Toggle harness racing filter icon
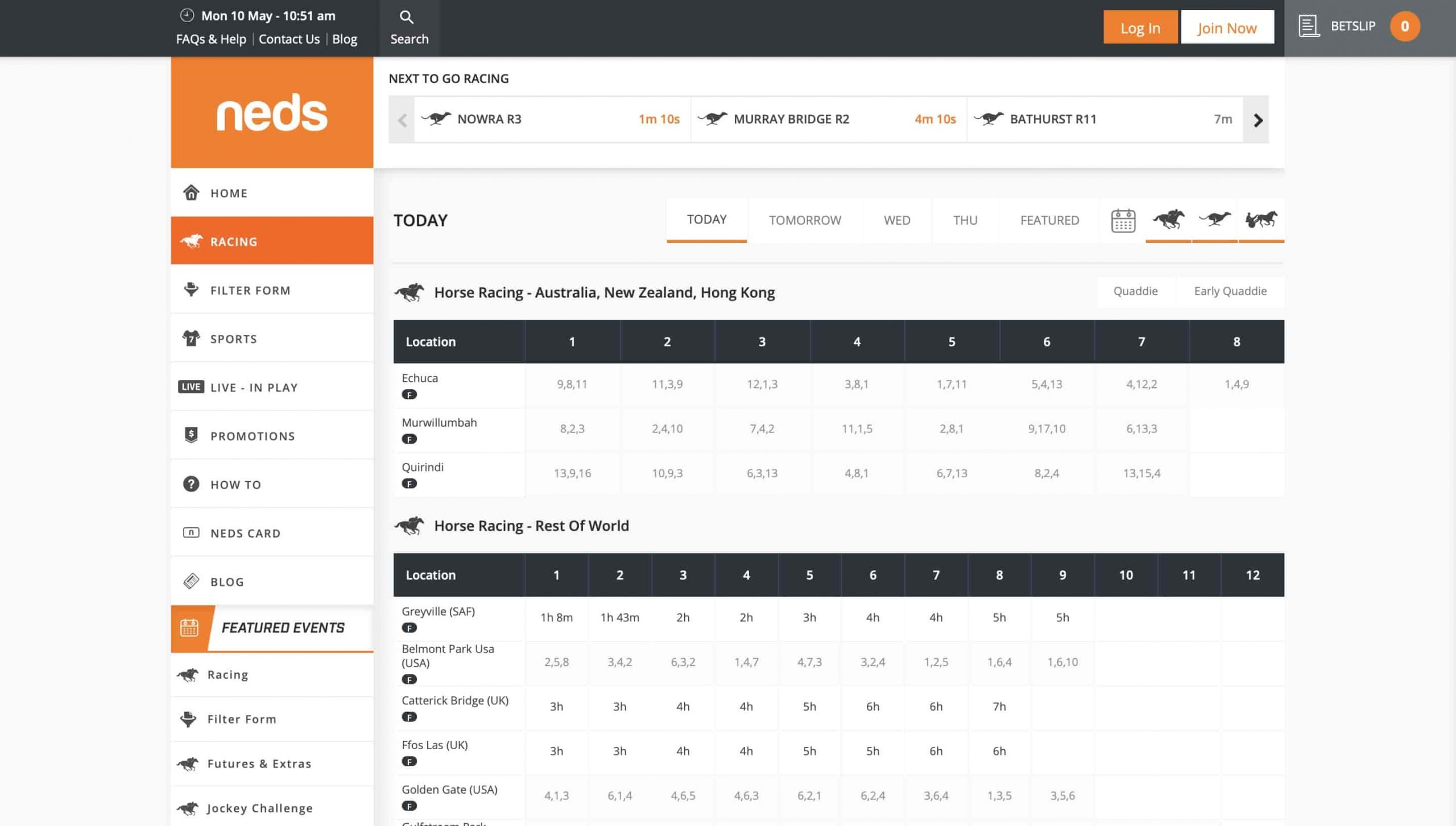Screen dimensions: 1456x826 tap(1261, 220)
